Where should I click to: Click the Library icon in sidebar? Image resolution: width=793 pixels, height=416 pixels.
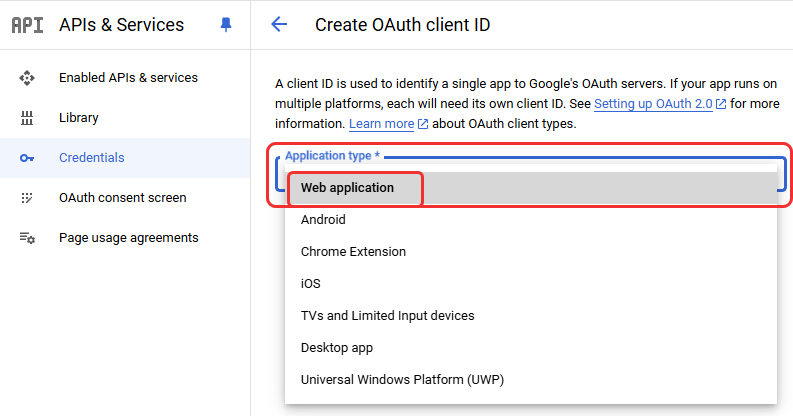pyautogui.click(x=27, y=118)
